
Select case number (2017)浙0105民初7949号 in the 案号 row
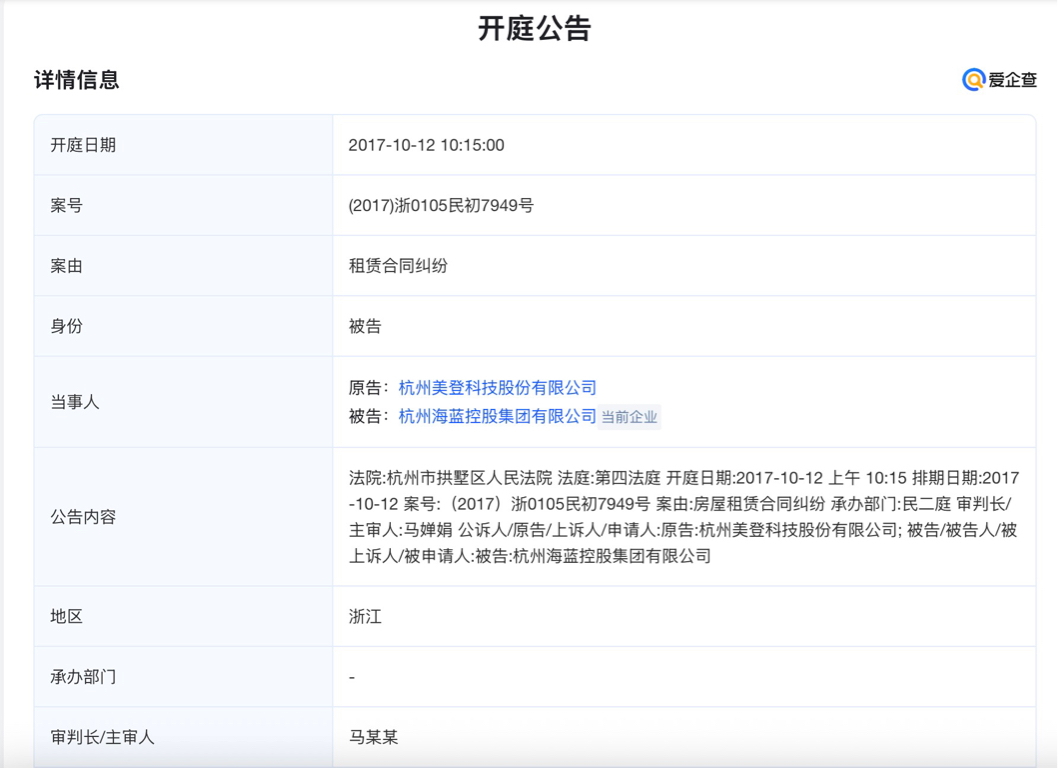point(441,205)
